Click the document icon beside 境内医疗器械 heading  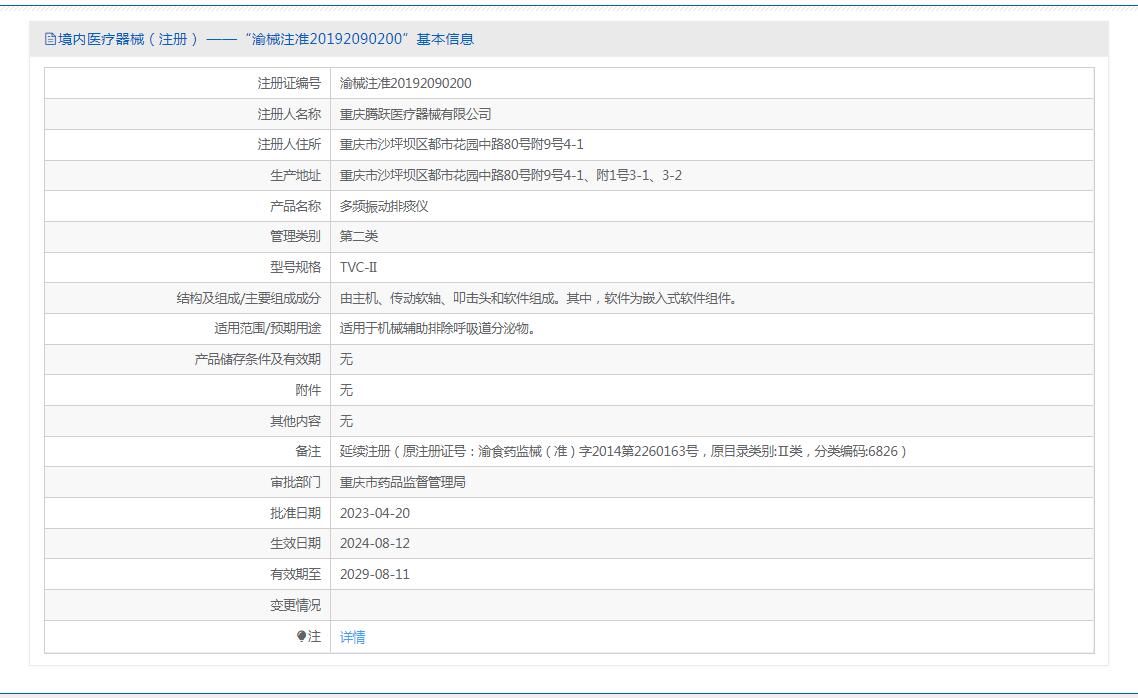point(50,39)
